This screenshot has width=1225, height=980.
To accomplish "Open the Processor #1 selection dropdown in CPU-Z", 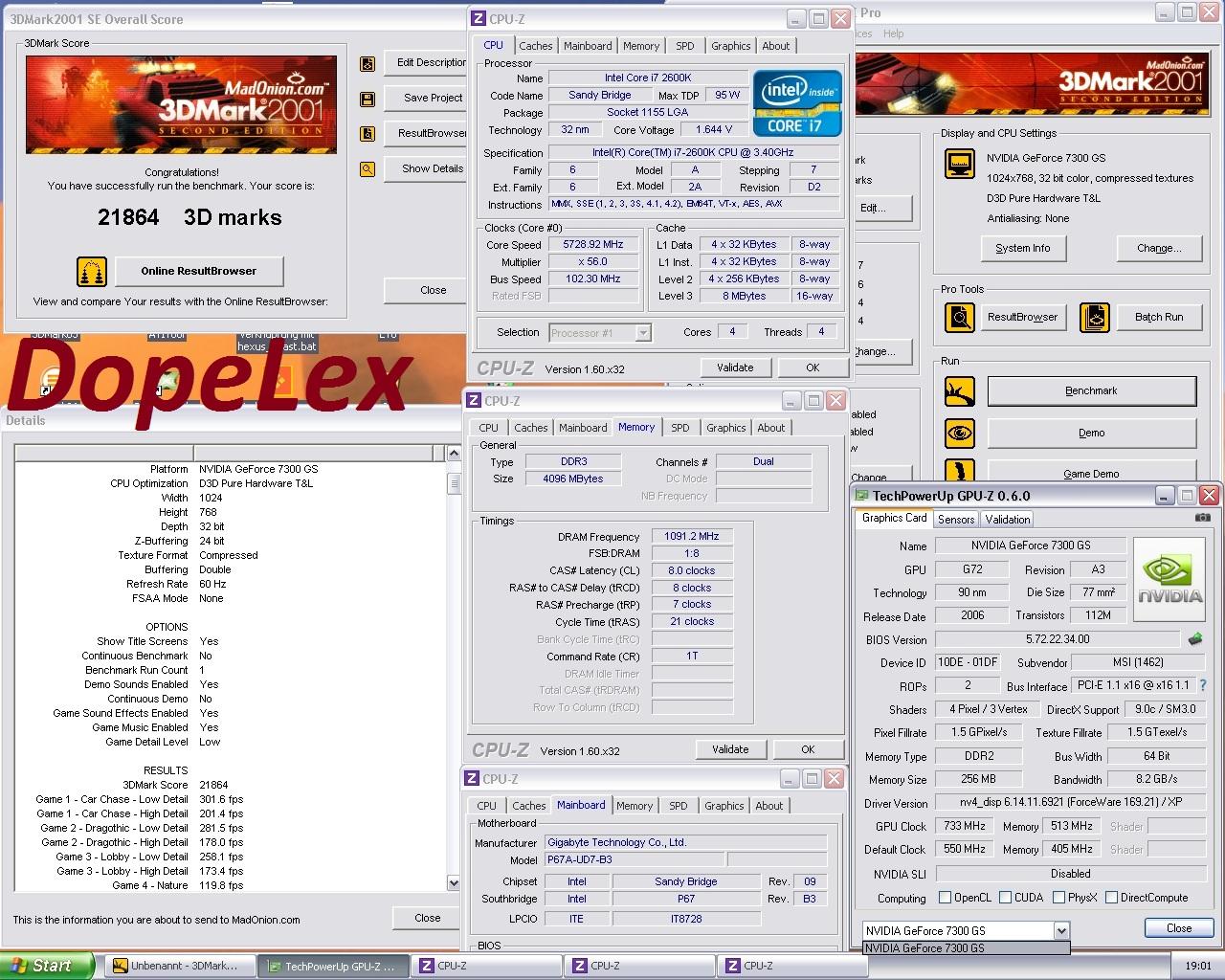I will coord(643,333).
